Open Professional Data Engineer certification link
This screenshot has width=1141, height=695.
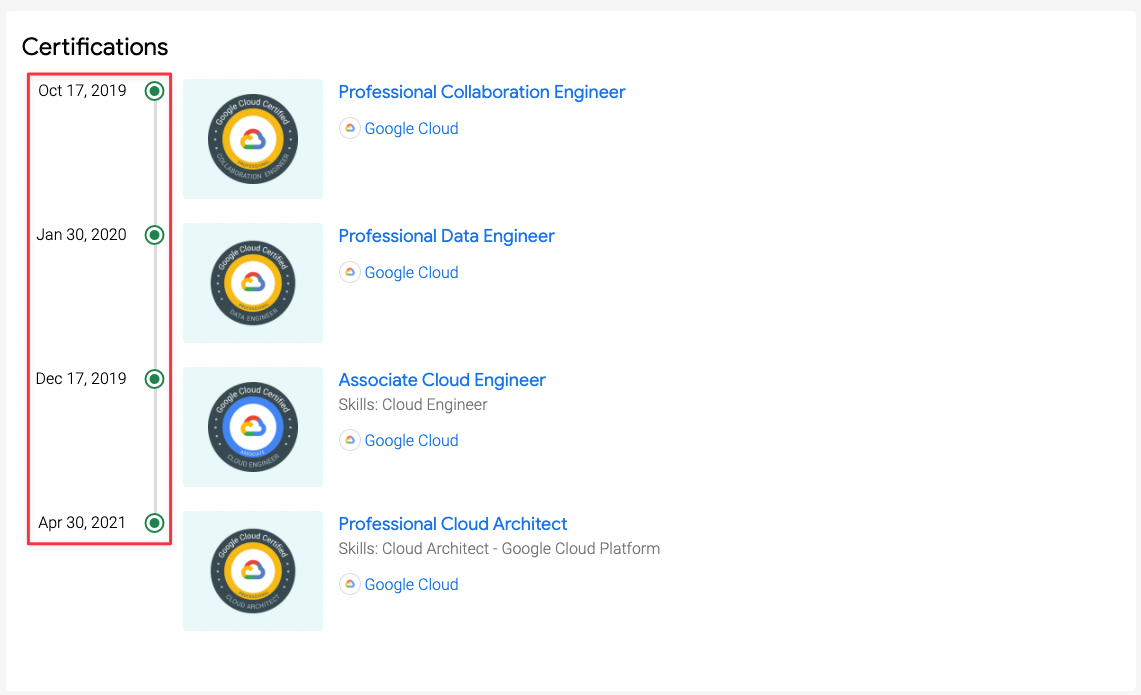446,237
